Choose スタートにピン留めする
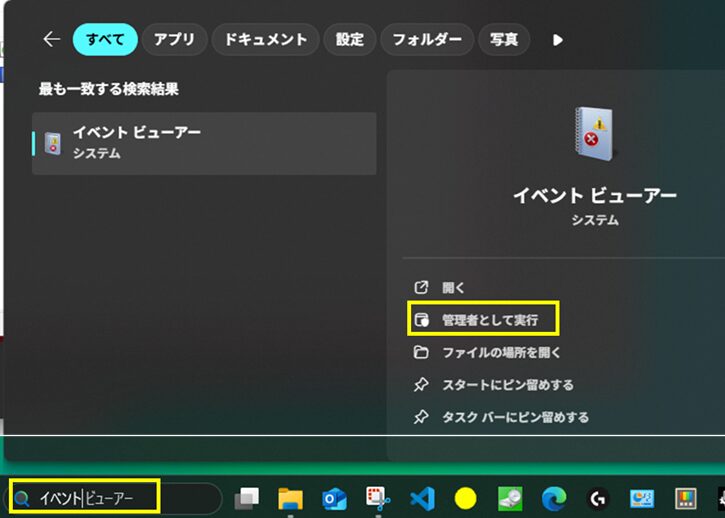Image resolution: width=725 pixels, height=518 pixels. [x=508, y=385]
